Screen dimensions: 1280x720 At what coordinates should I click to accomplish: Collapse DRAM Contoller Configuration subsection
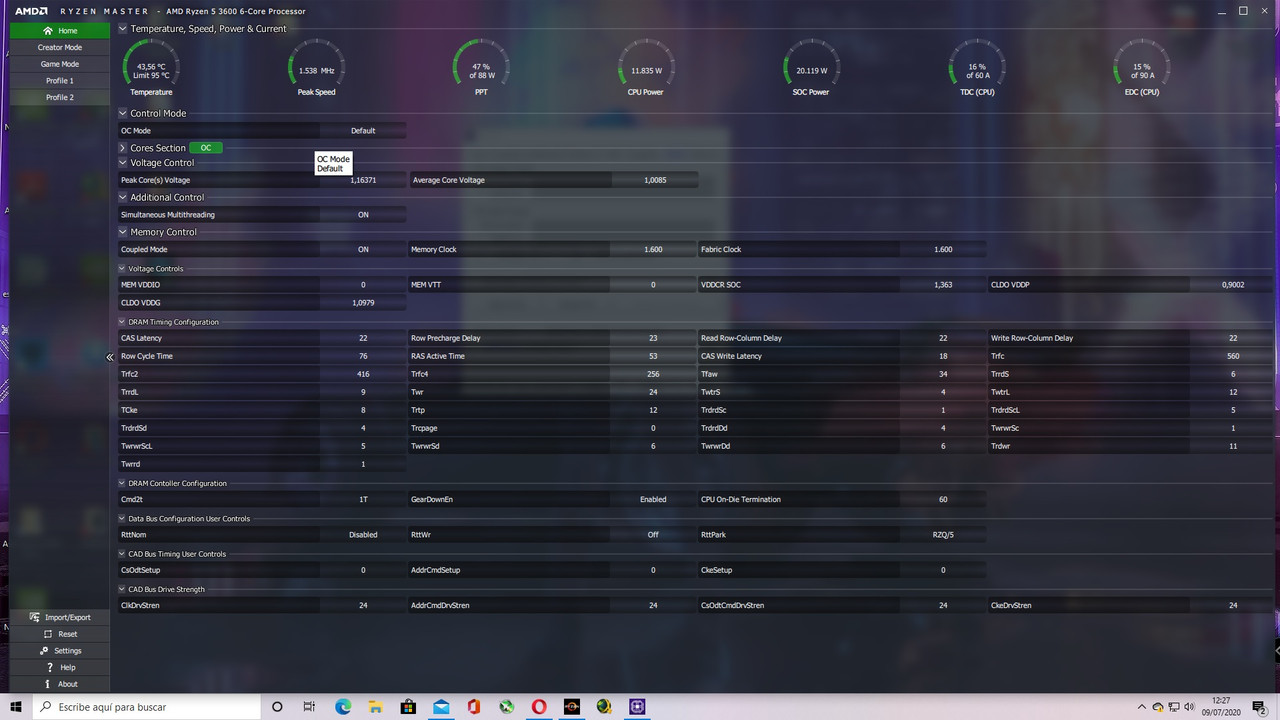[x=122, y=484]
